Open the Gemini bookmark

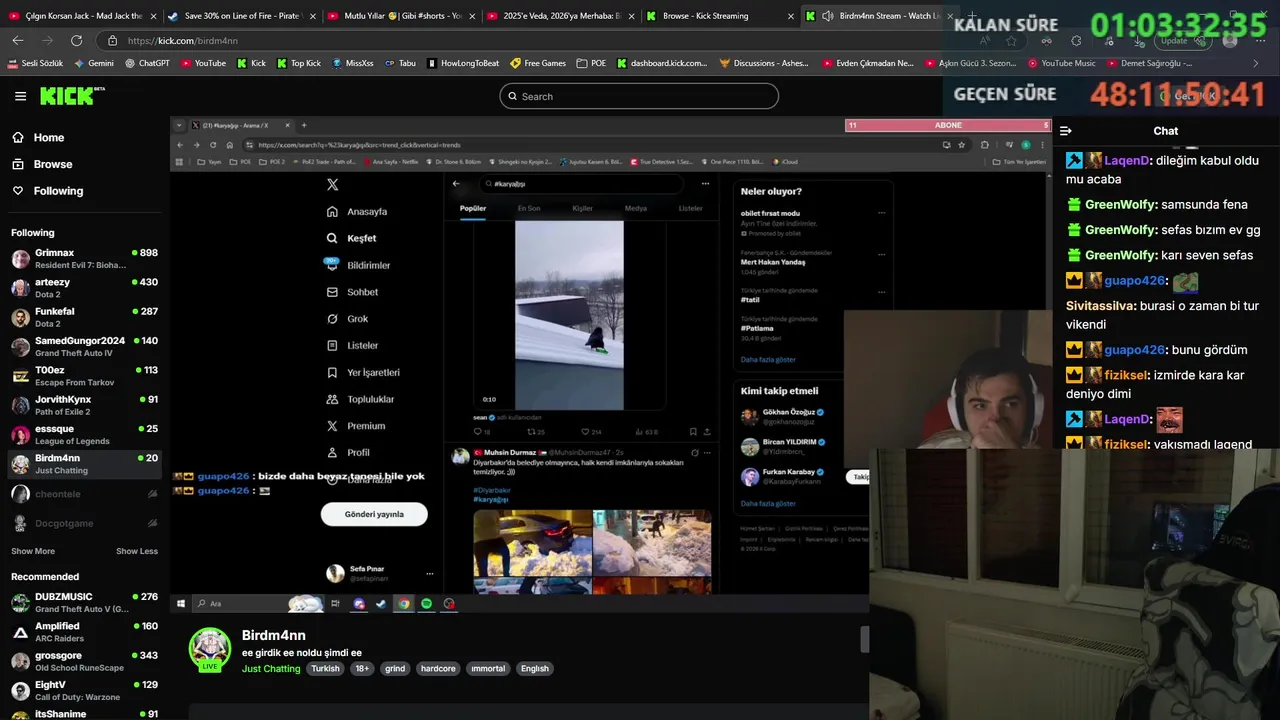pos(93,63)
